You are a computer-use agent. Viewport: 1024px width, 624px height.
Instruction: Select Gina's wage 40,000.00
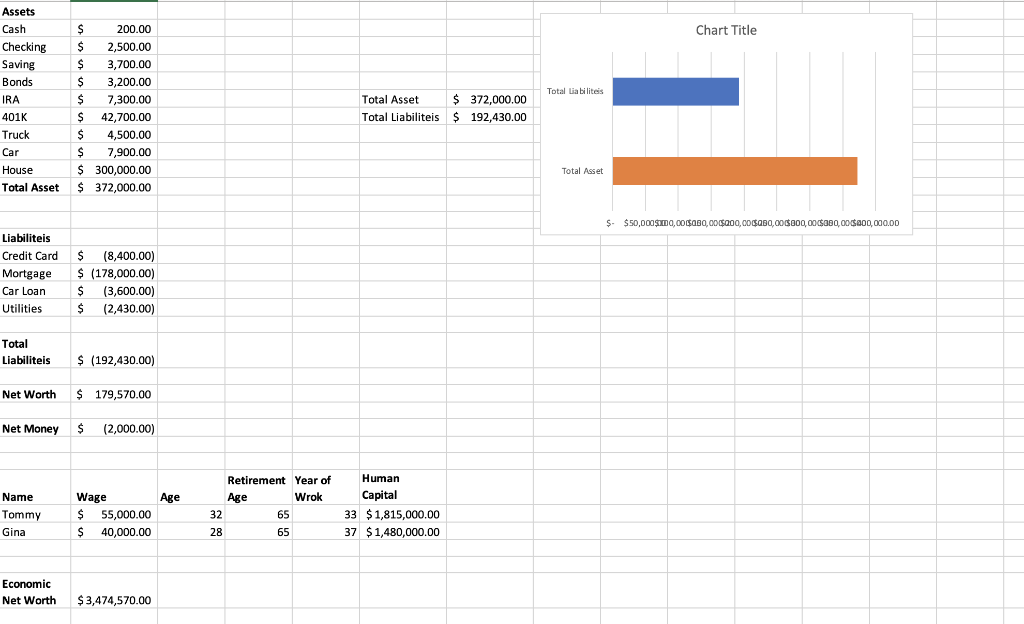pyautogui.click(x=114, y=532)
